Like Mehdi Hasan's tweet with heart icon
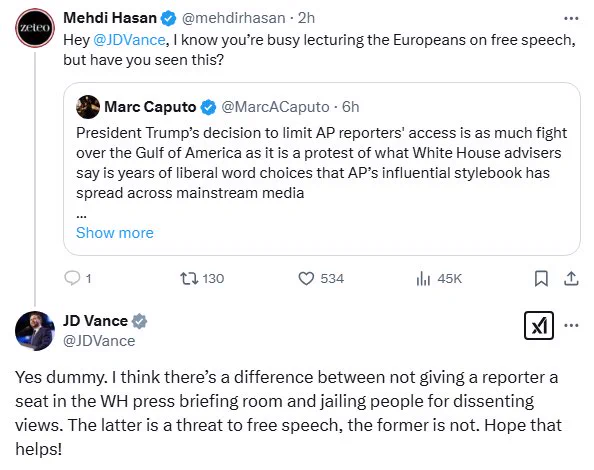594x470 pixels. 306,278
